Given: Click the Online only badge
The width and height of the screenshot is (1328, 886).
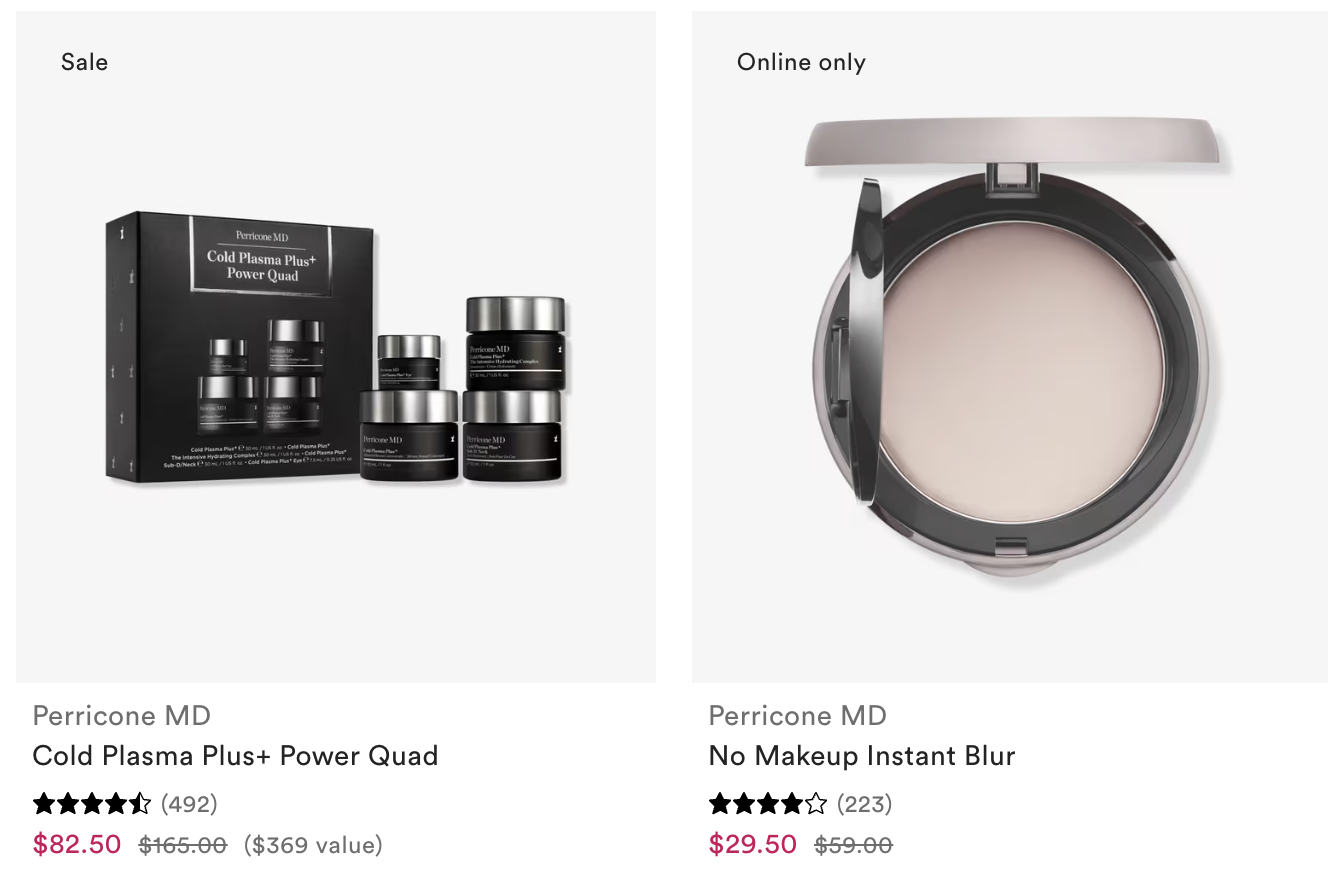Looking at the screenshot, I should pyautogui.click(x=801, y=62).
